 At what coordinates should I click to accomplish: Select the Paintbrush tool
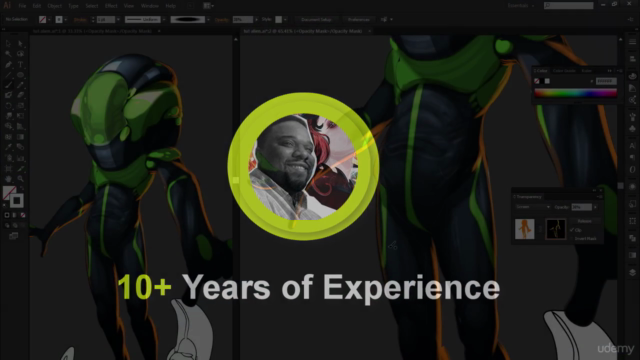8,85
